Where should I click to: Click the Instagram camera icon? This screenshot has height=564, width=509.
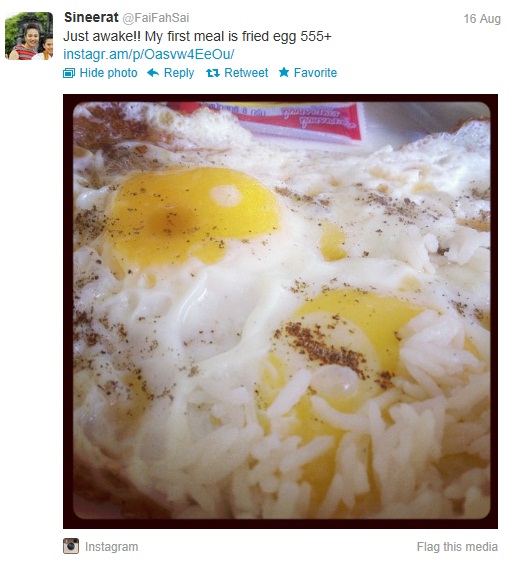tap(71, 546)
